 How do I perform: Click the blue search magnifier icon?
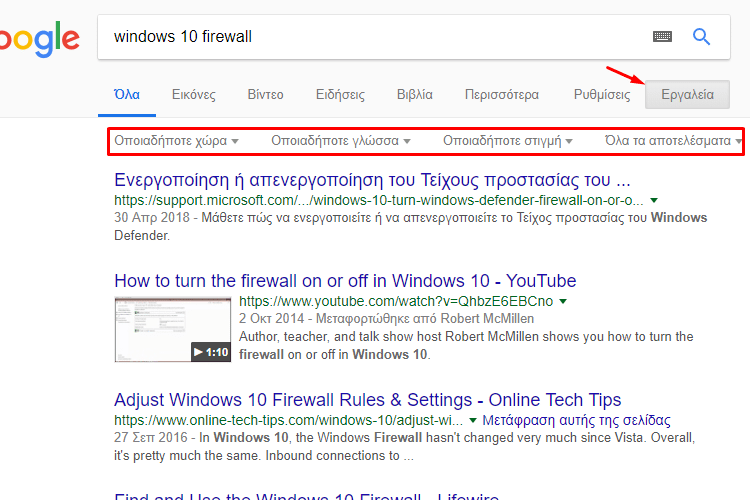(x=701, y=36)
